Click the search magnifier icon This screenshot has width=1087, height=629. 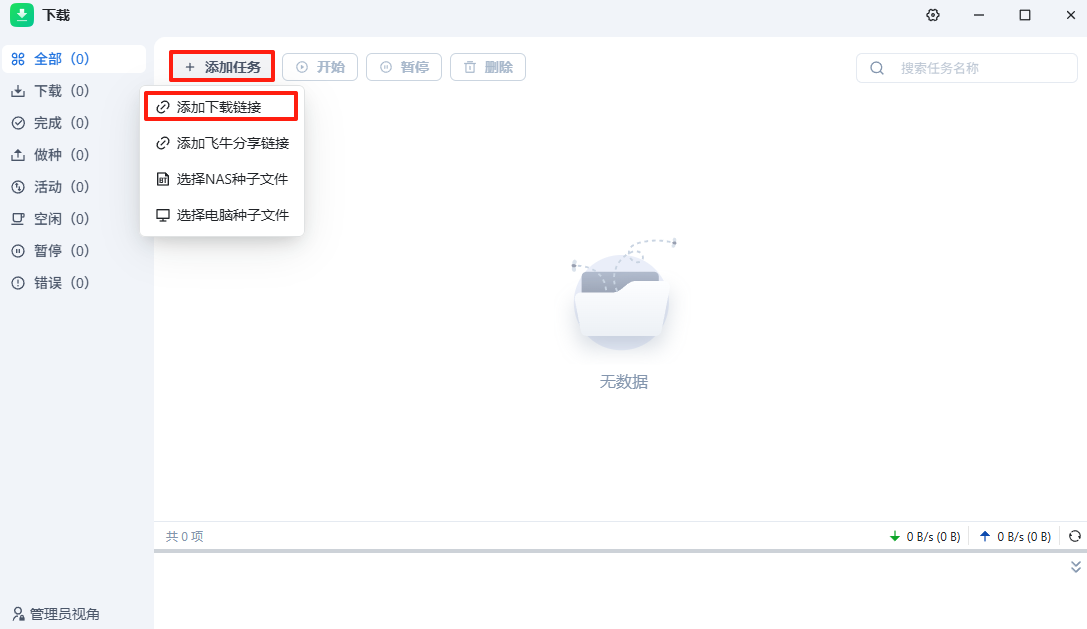(x=877, y=68)
